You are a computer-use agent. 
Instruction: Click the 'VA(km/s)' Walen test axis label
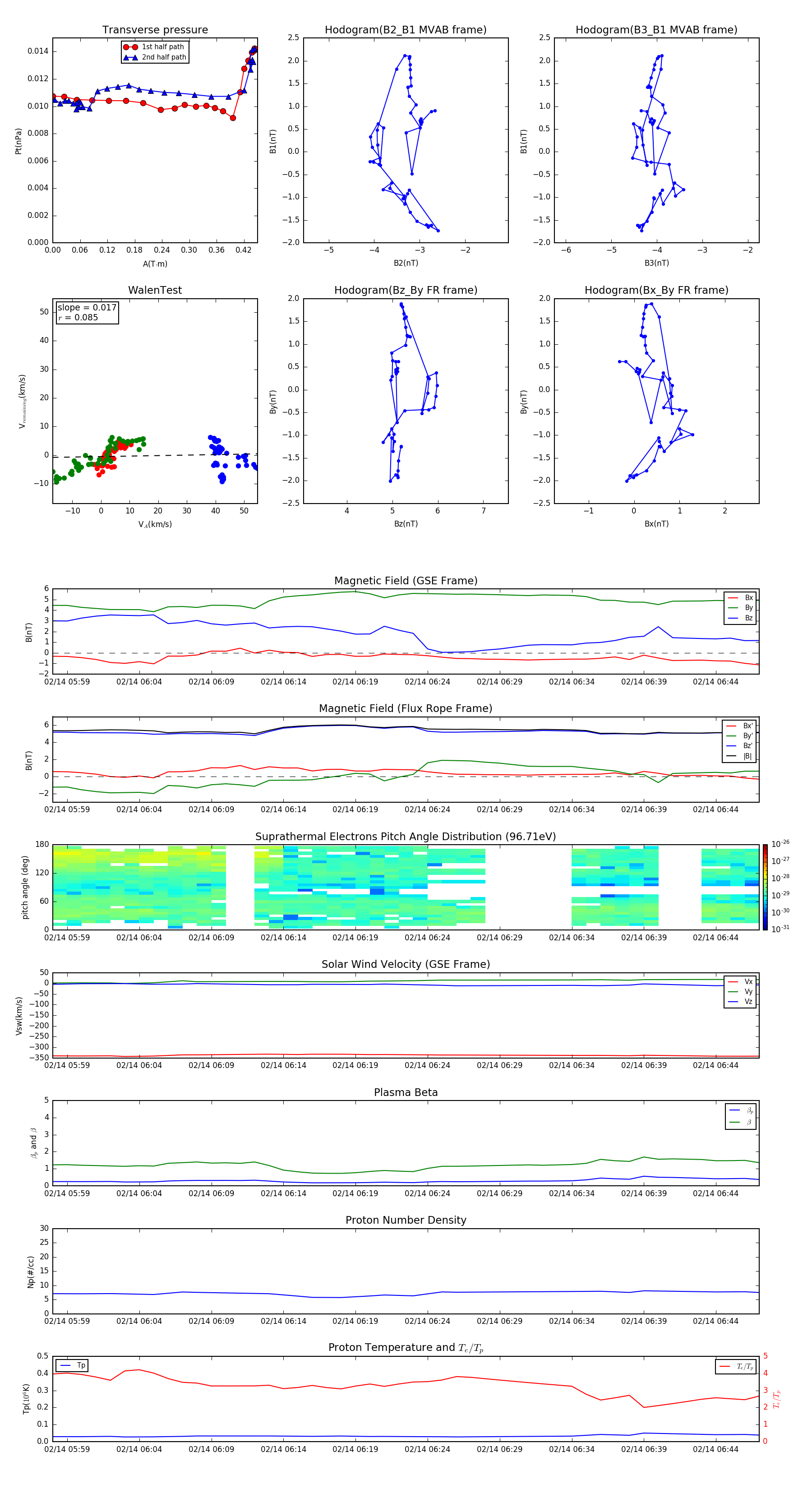pyautogui.click(x=155, y=525)
